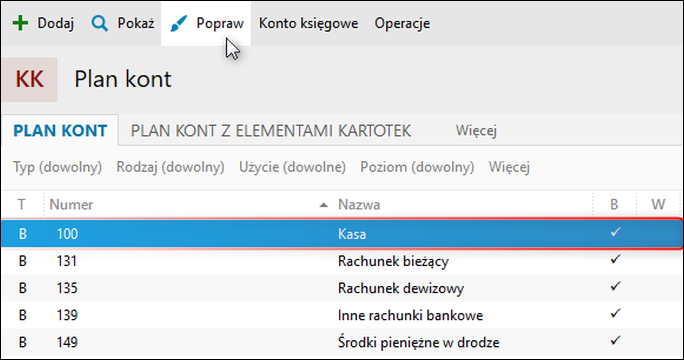Open the Konto księgowe menu
The image size is (684, 360).
[308, 23]
